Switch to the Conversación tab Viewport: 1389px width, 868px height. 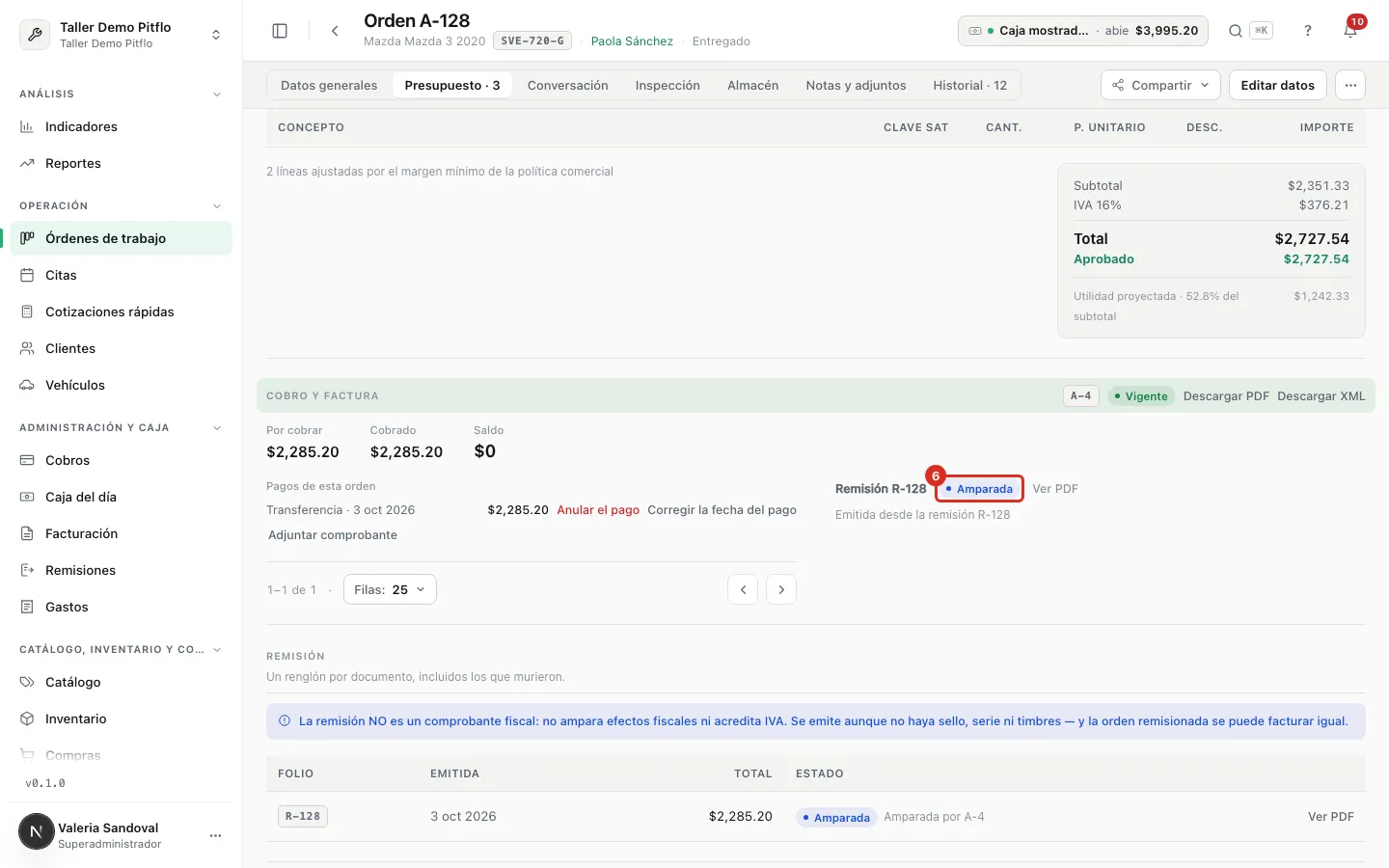point(567,85)
